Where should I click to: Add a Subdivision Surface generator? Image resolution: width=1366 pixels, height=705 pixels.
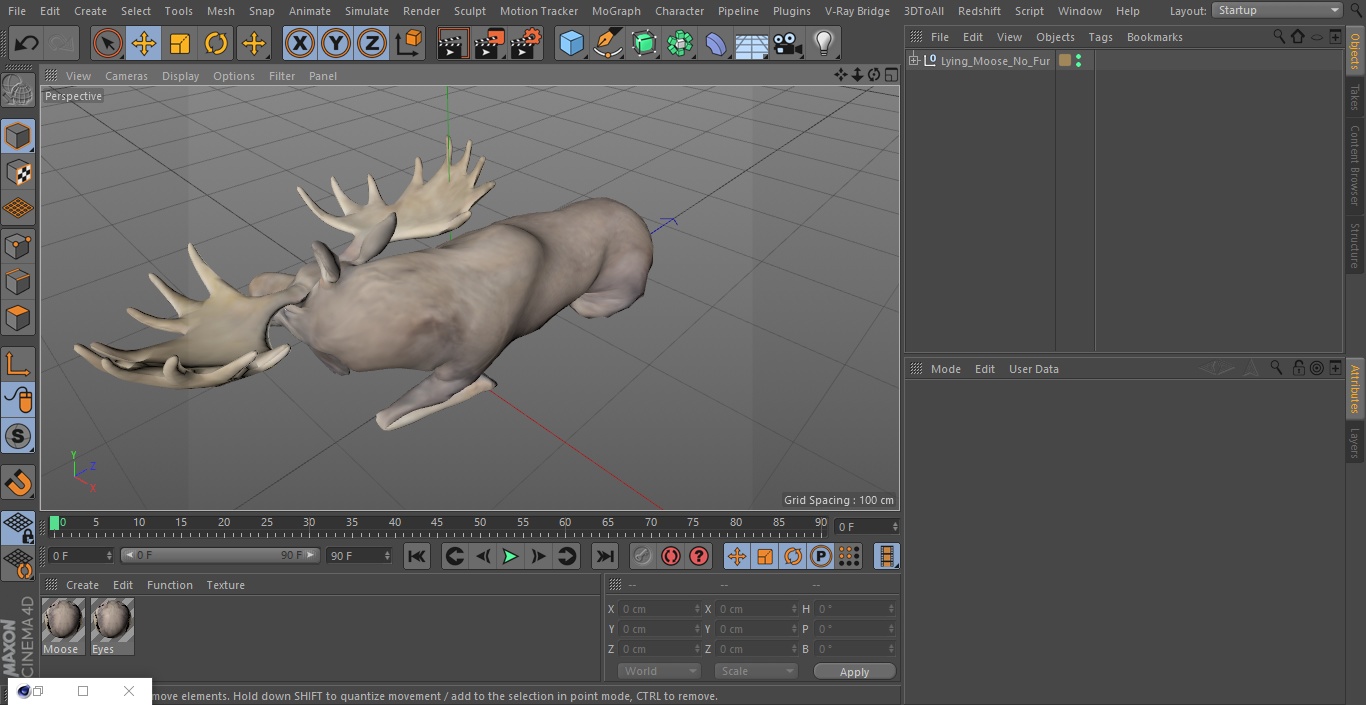tap(644, 43)
